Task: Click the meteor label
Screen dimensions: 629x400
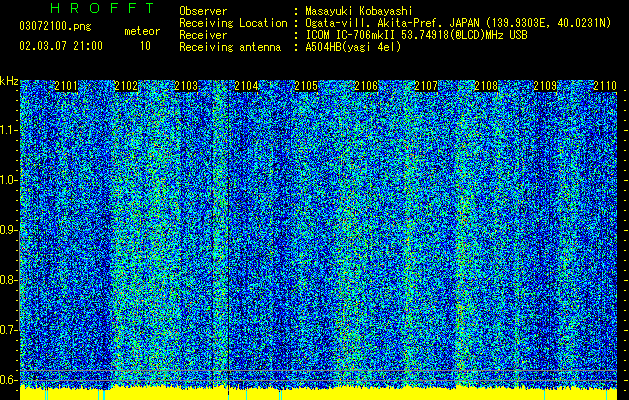Action: tap(142, 31)
